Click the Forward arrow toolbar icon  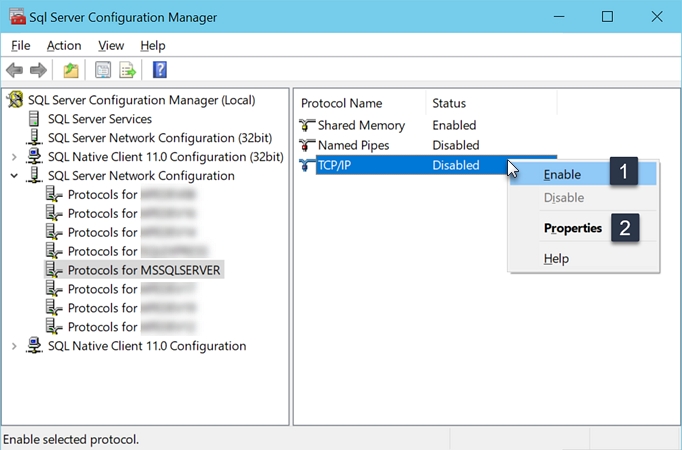pyautogui.click(x=38, y=70)
